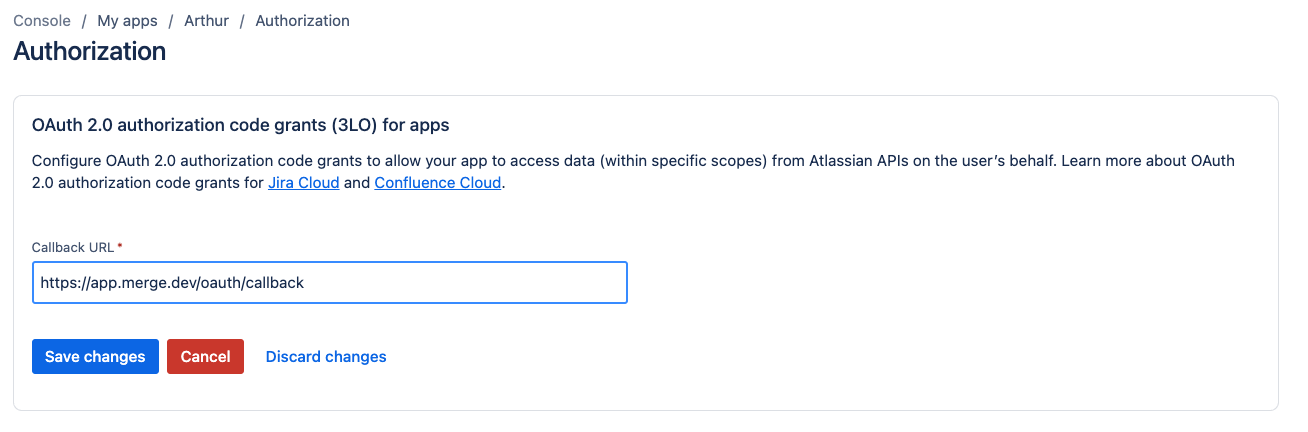Click the OAuth 2.0 authorization code grants title
Screen dimensions: 1308x432
(240, 126)
